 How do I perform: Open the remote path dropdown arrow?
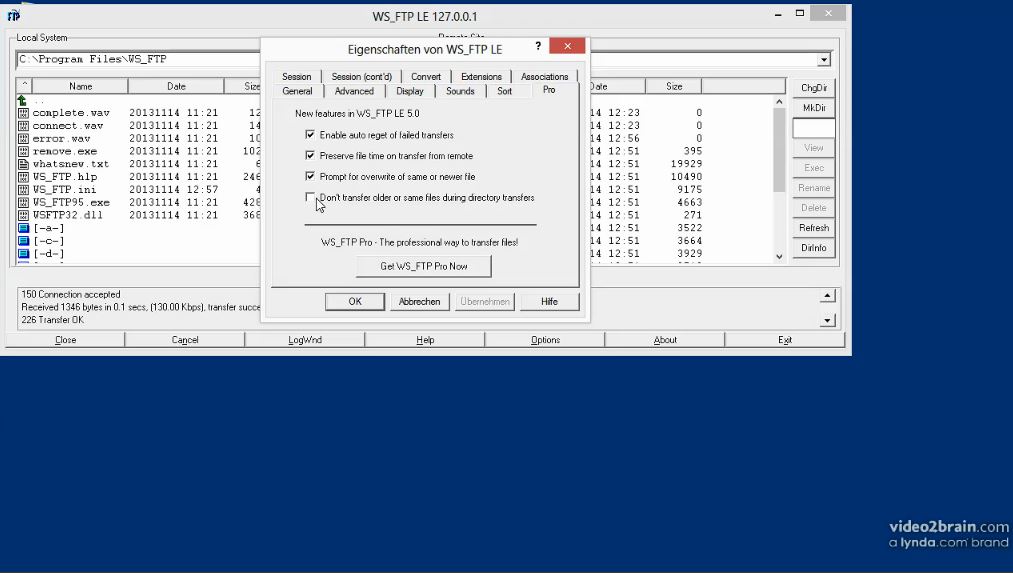point(824,59)
